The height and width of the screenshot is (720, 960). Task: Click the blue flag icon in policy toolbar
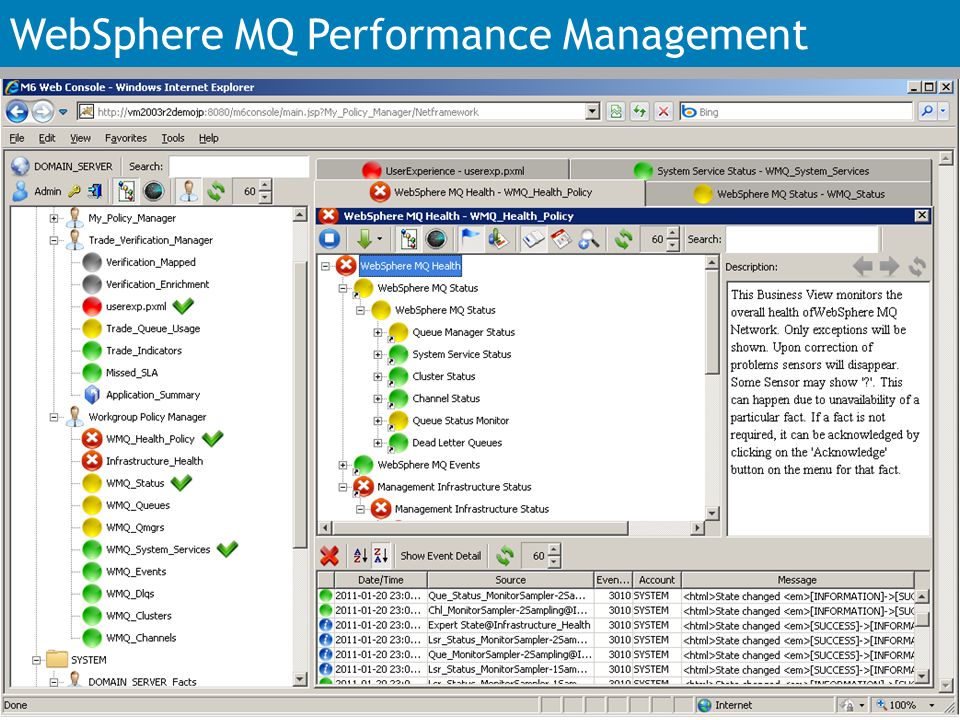tap(470, 239)
